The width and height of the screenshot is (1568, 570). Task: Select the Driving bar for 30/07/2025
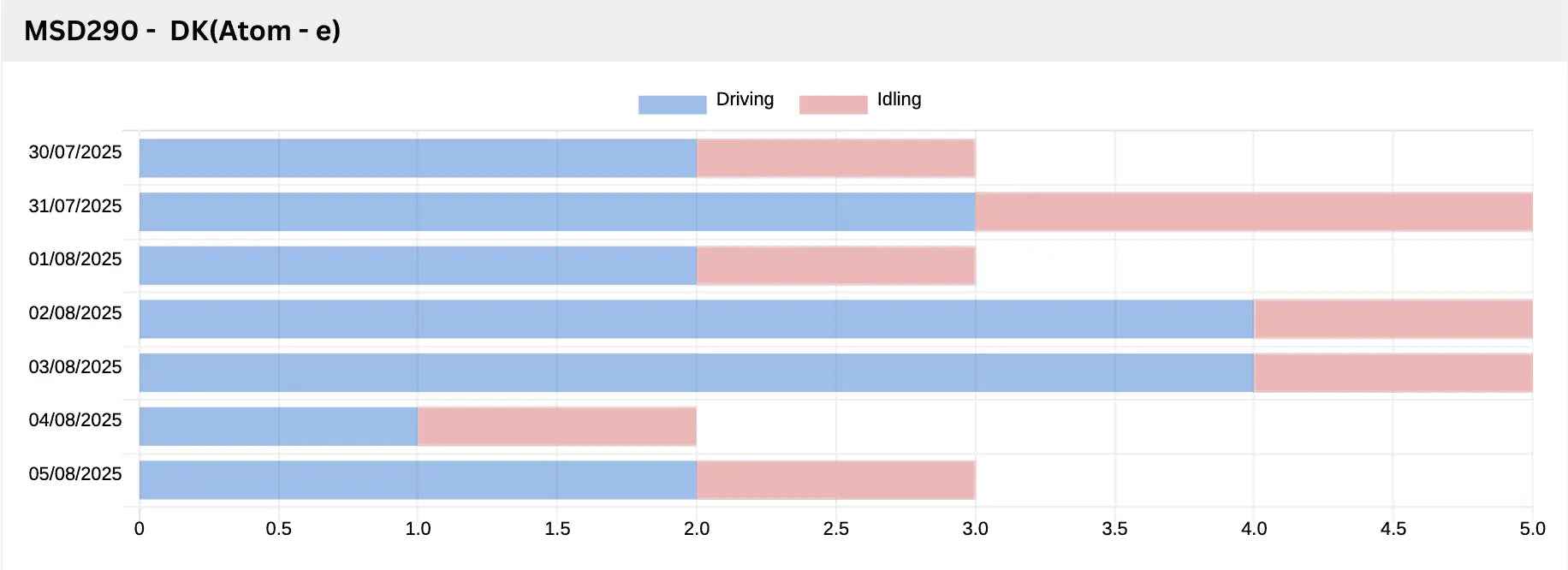click(x=418, y=158)
